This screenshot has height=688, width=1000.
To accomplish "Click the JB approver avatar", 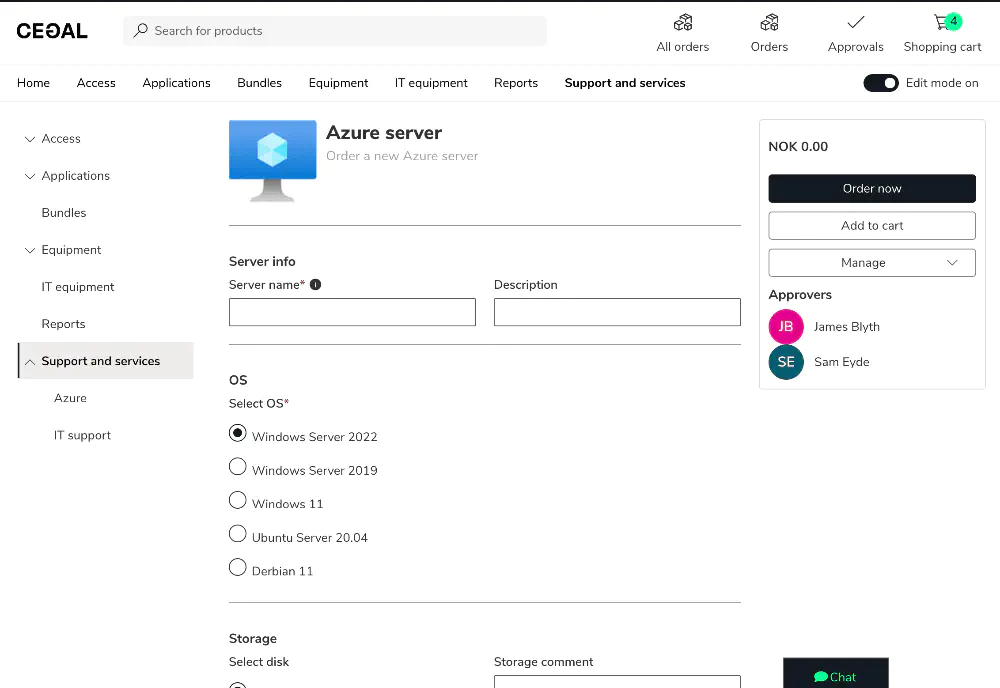I will click(x=786, y=327).
